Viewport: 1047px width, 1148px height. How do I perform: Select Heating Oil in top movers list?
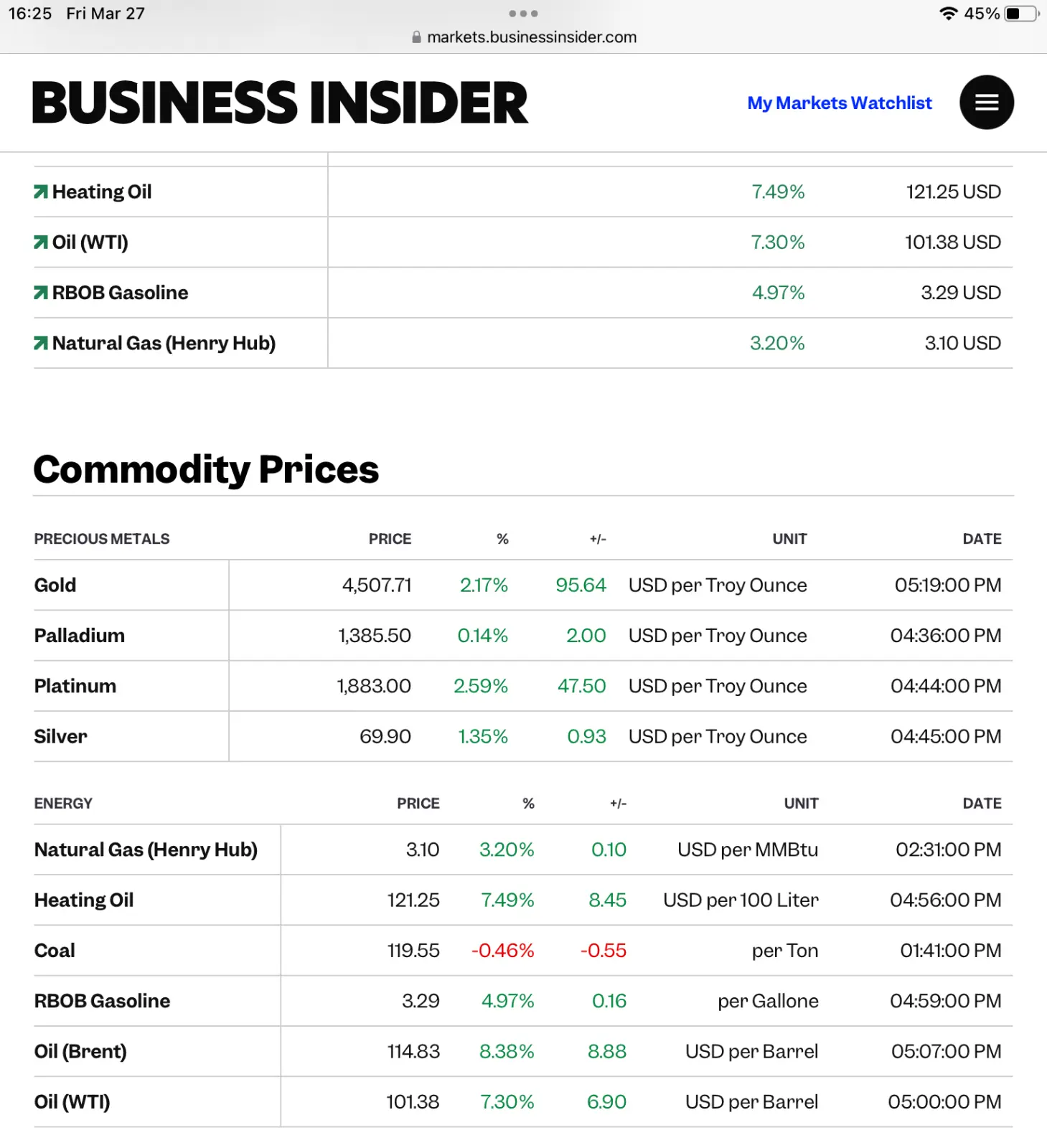(x=102, y=192)
